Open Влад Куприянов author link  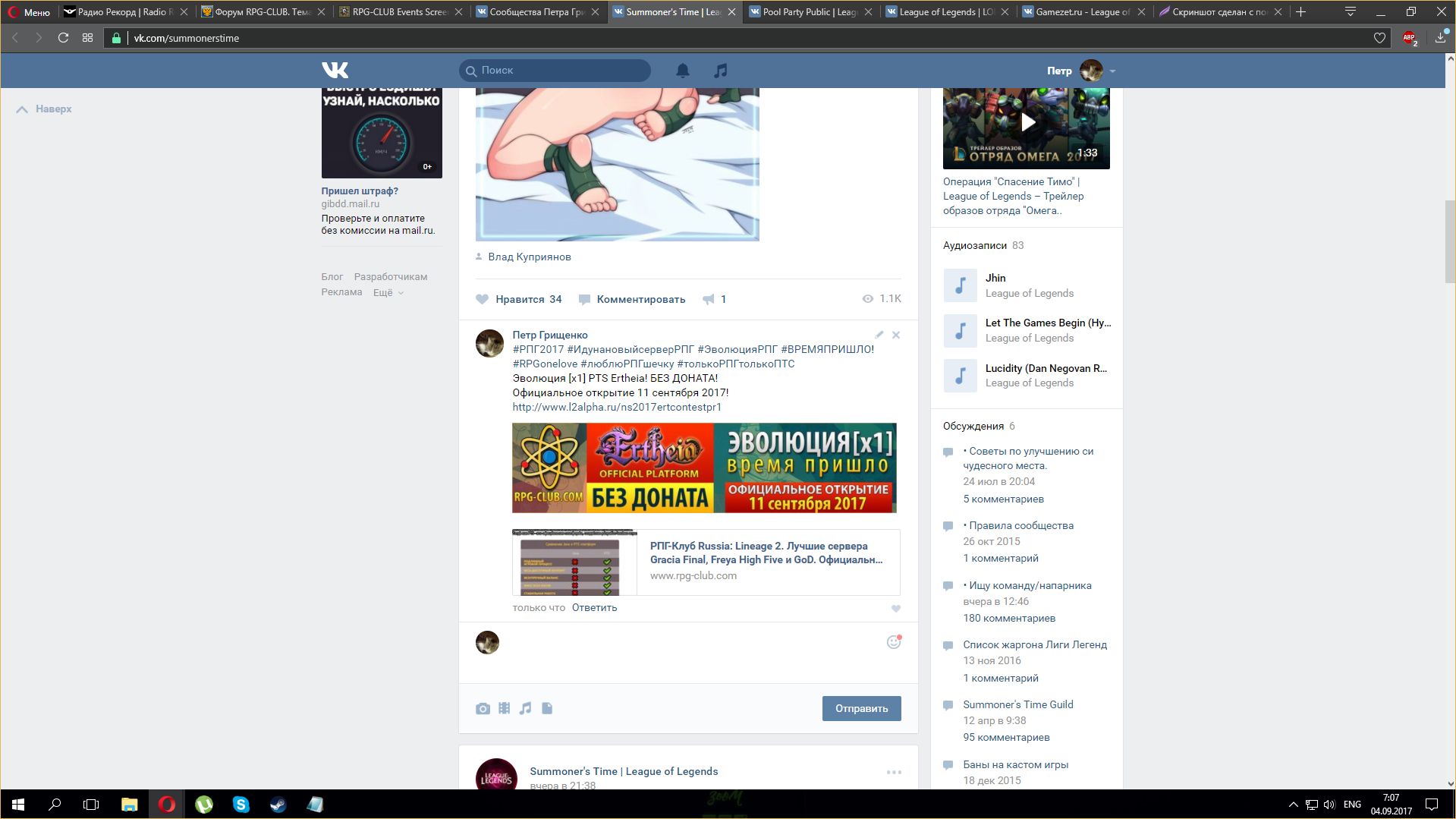(530, 257)
